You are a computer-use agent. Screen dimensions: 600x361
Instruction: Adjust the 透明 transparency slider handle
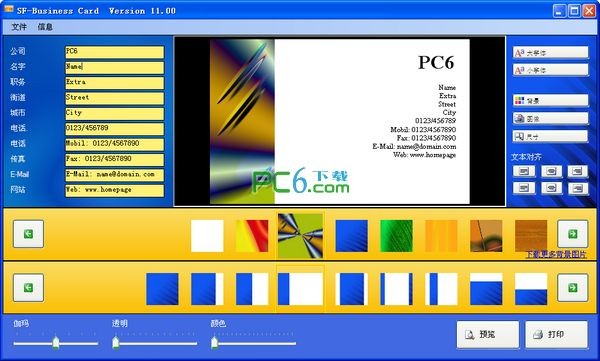116,342
